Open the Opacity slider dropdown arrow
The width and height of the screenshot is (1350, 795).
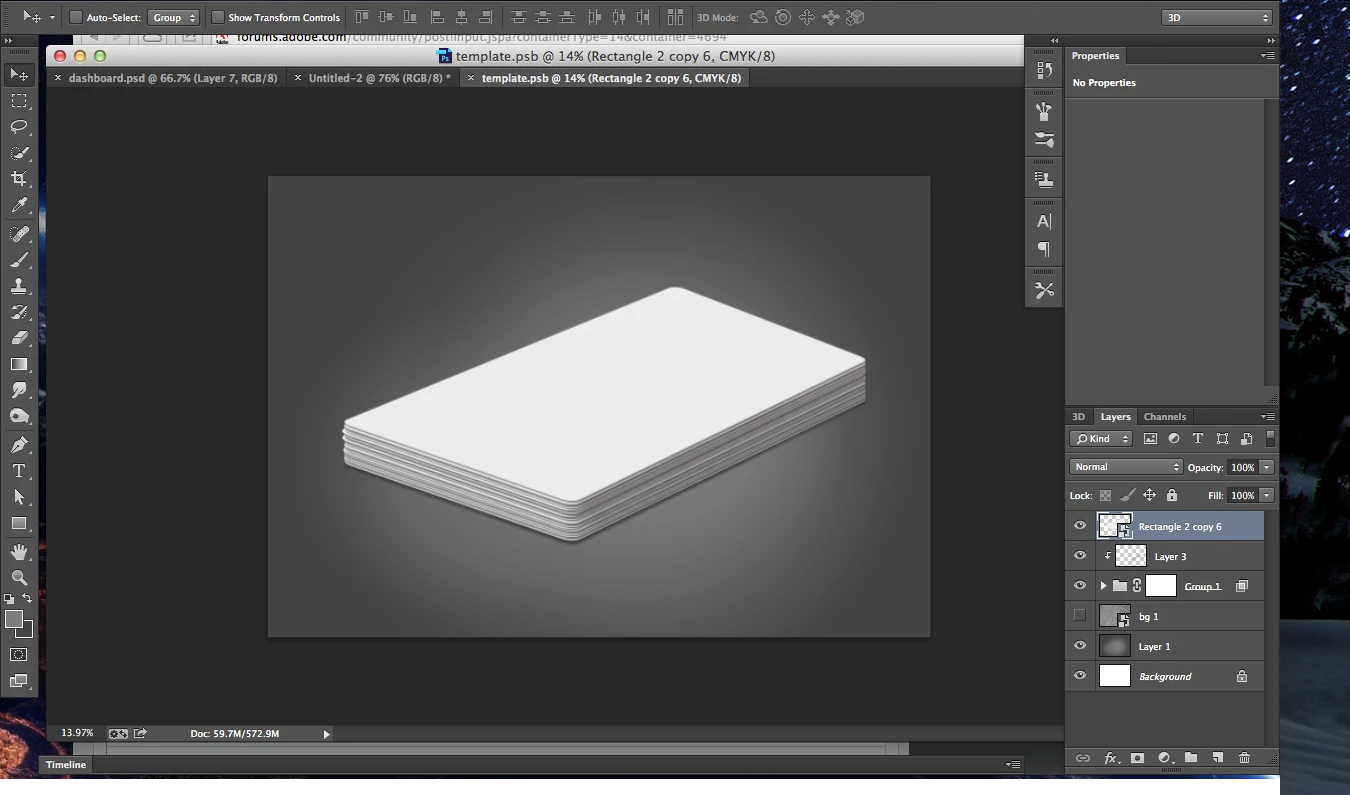click(1266, 467)
